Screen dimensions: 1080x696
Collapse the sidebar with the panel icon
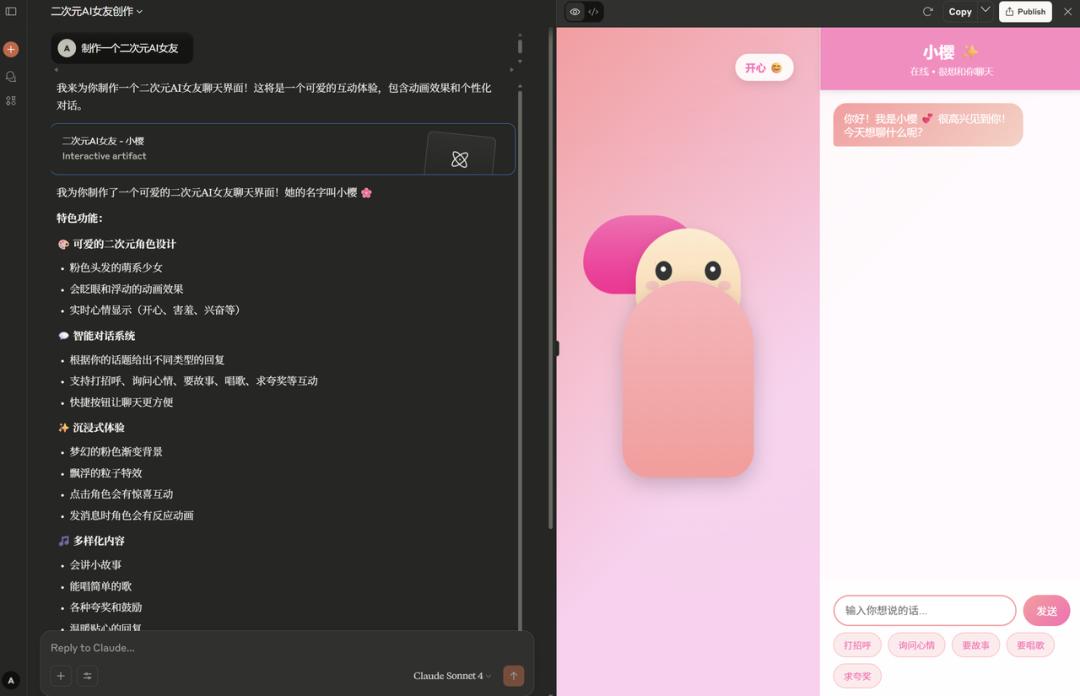(12, 11)
